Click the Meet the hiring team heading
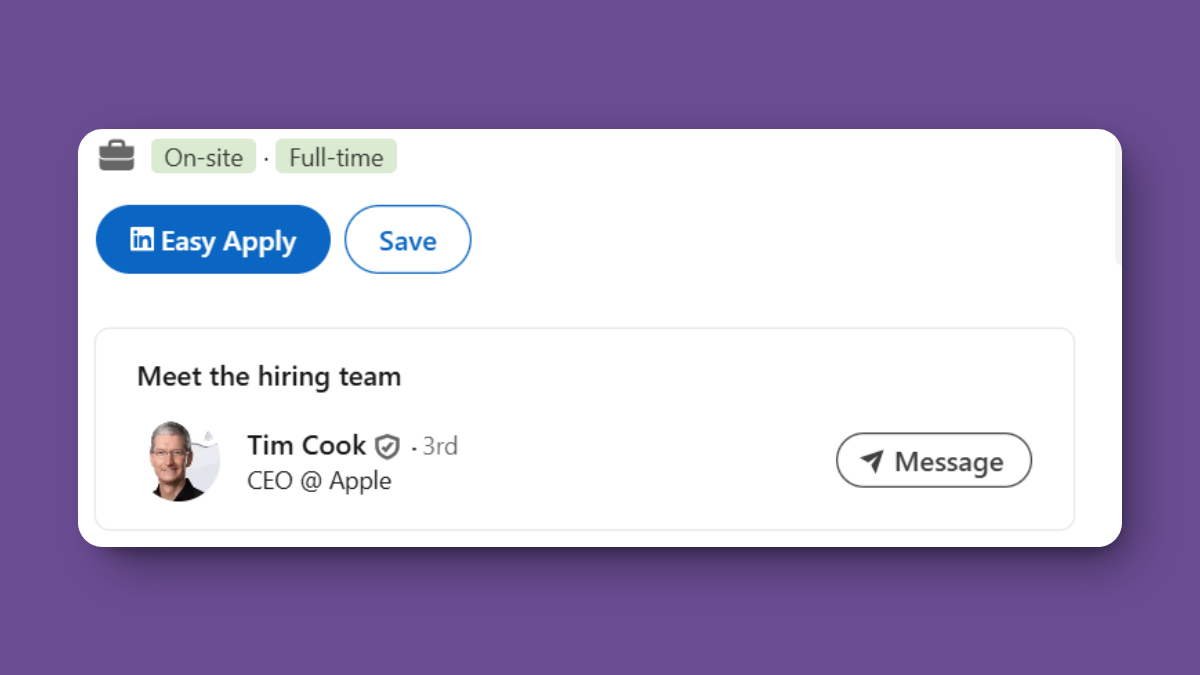This screenshot has height=675, width=1200. tap(269, 376)
